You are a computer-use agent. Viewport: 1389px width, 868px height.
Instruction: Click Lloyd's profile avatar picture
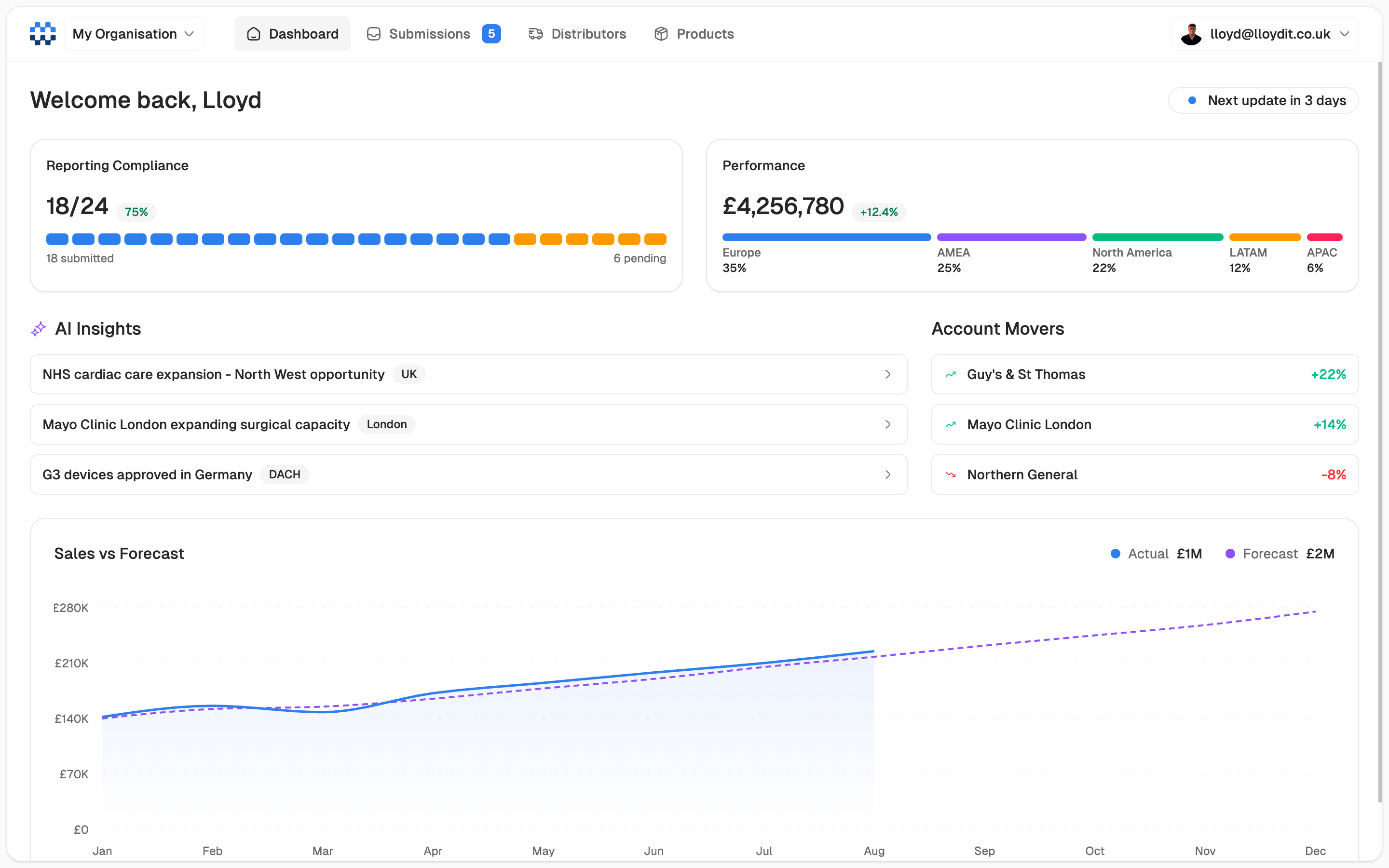click(x=1192, y=33)
